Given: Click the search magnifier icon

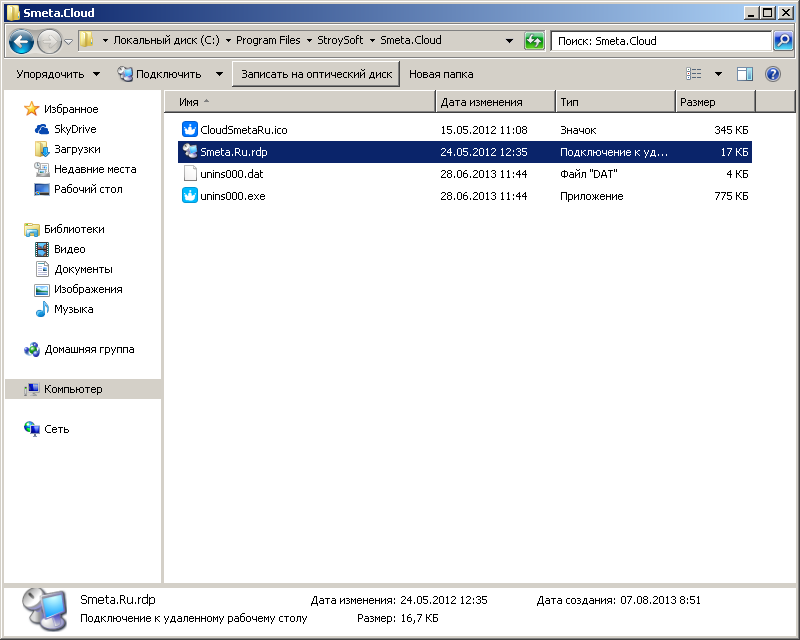Looking at the screenshot, I should (783, 41).
